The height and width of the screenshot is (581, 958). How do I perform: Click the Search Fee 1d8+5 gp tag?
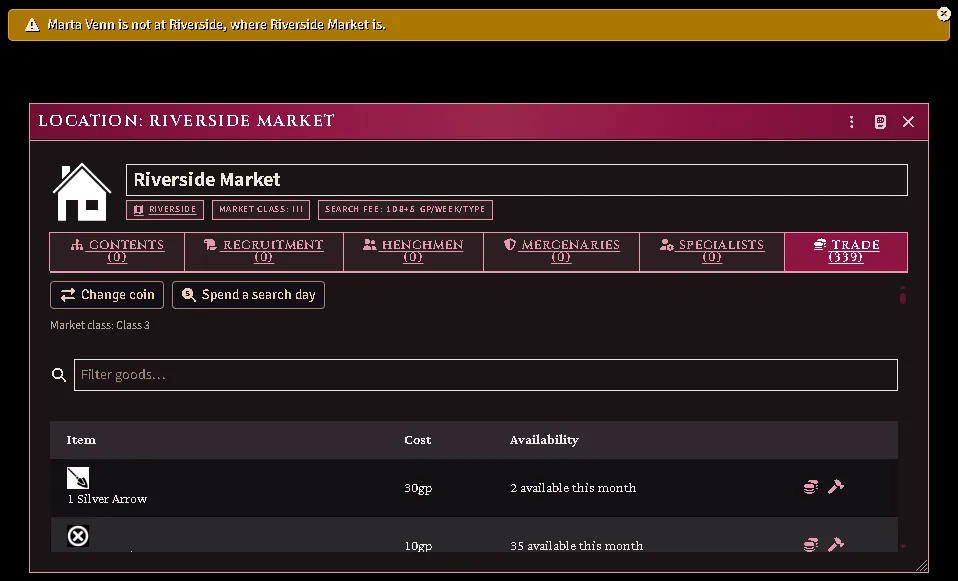pos(405,210)
